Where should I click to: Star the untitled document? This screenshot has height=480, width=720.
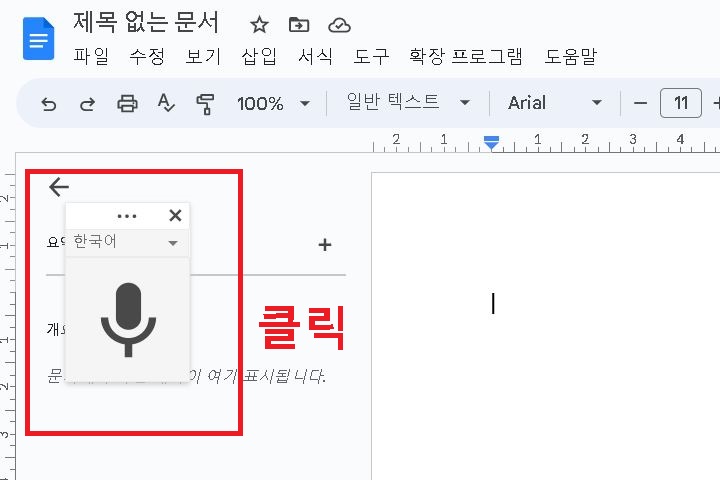coord(259,25)
